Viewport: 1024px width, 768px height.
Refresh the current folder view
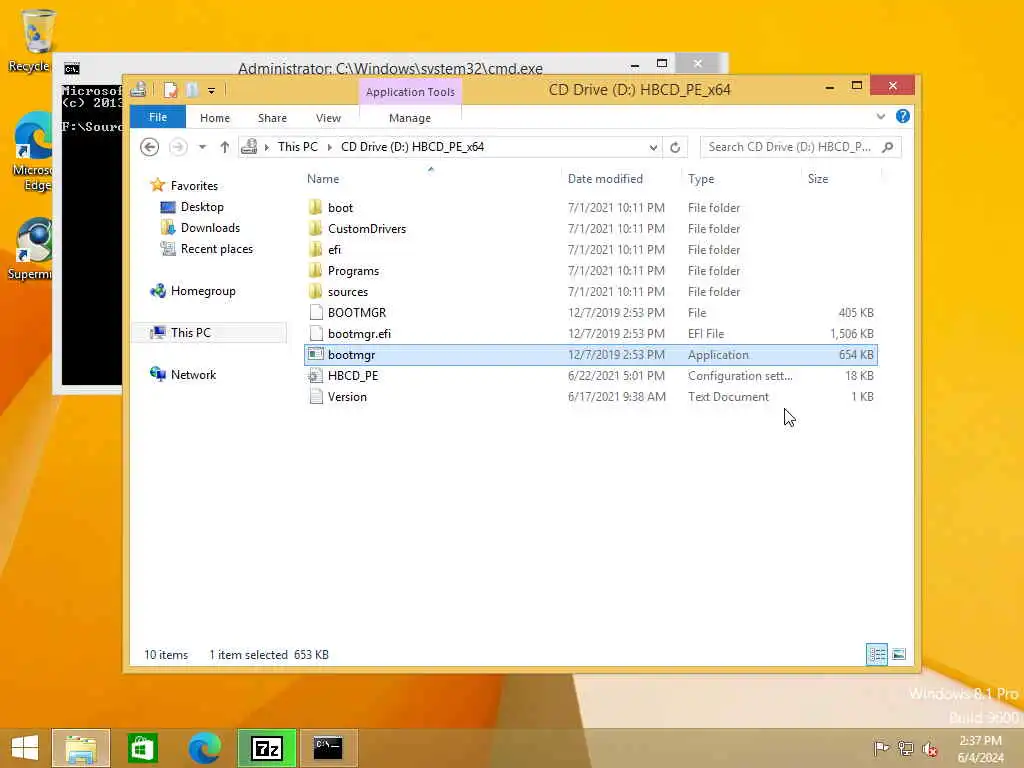tap(675, 147)
